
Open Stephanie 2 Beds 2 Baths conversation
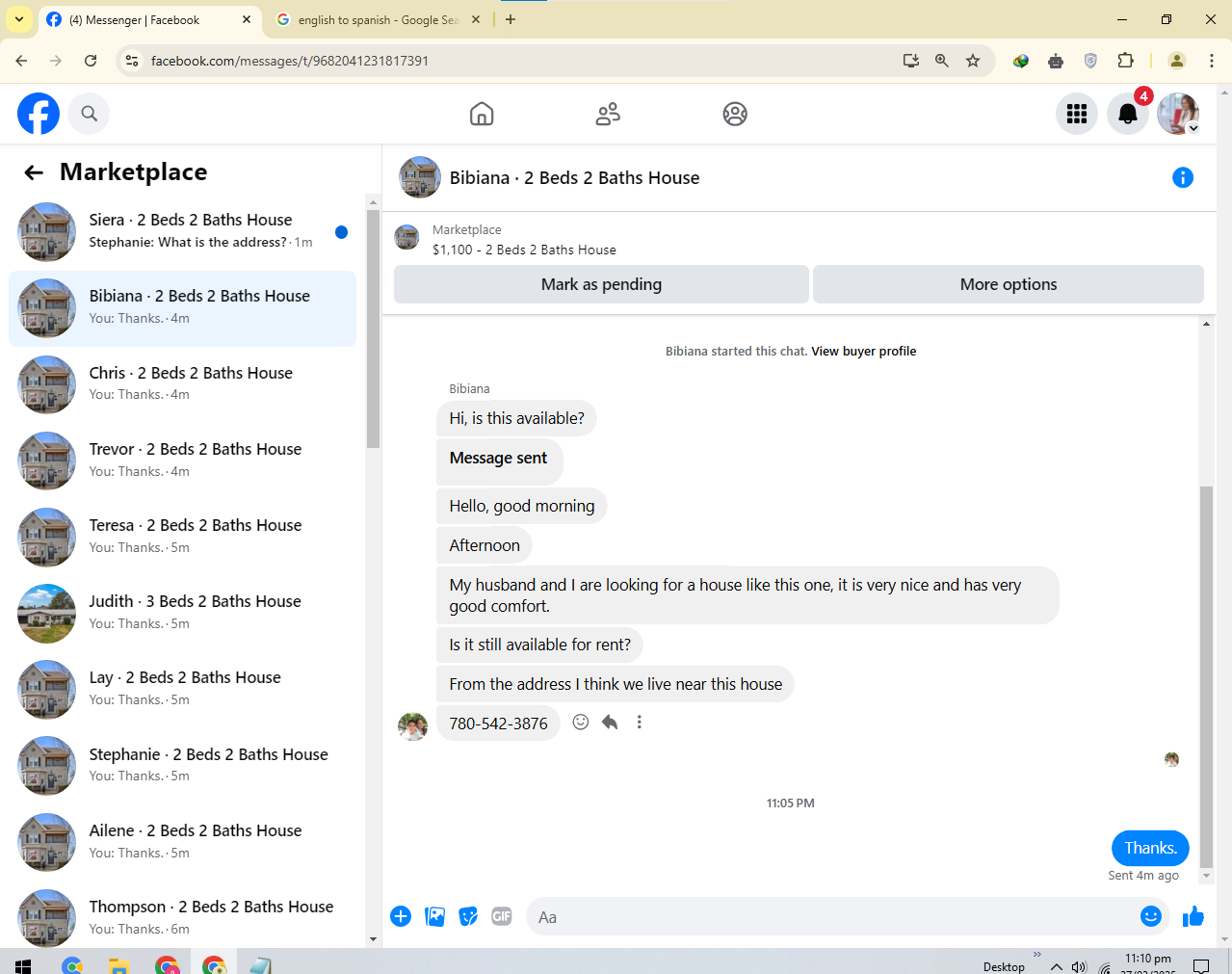(x=183, y=766)
